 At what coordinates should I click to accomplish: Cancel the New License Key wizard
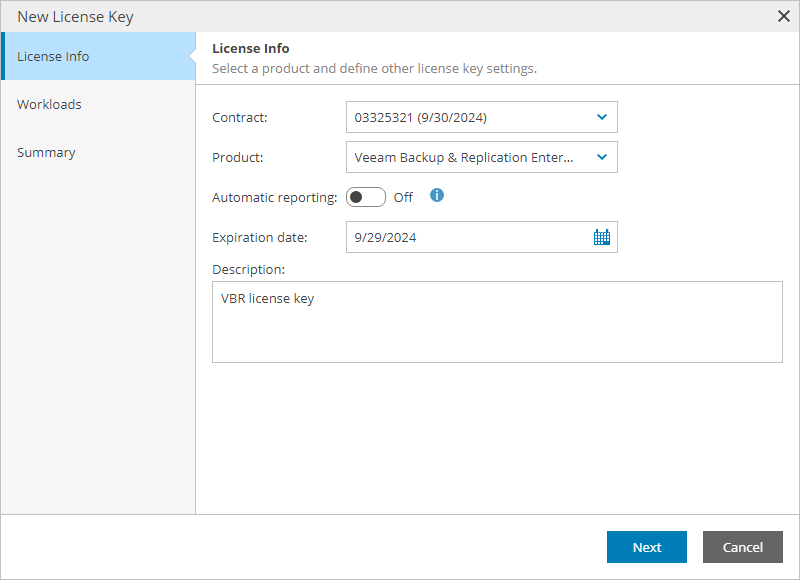[x=742, y=547]
